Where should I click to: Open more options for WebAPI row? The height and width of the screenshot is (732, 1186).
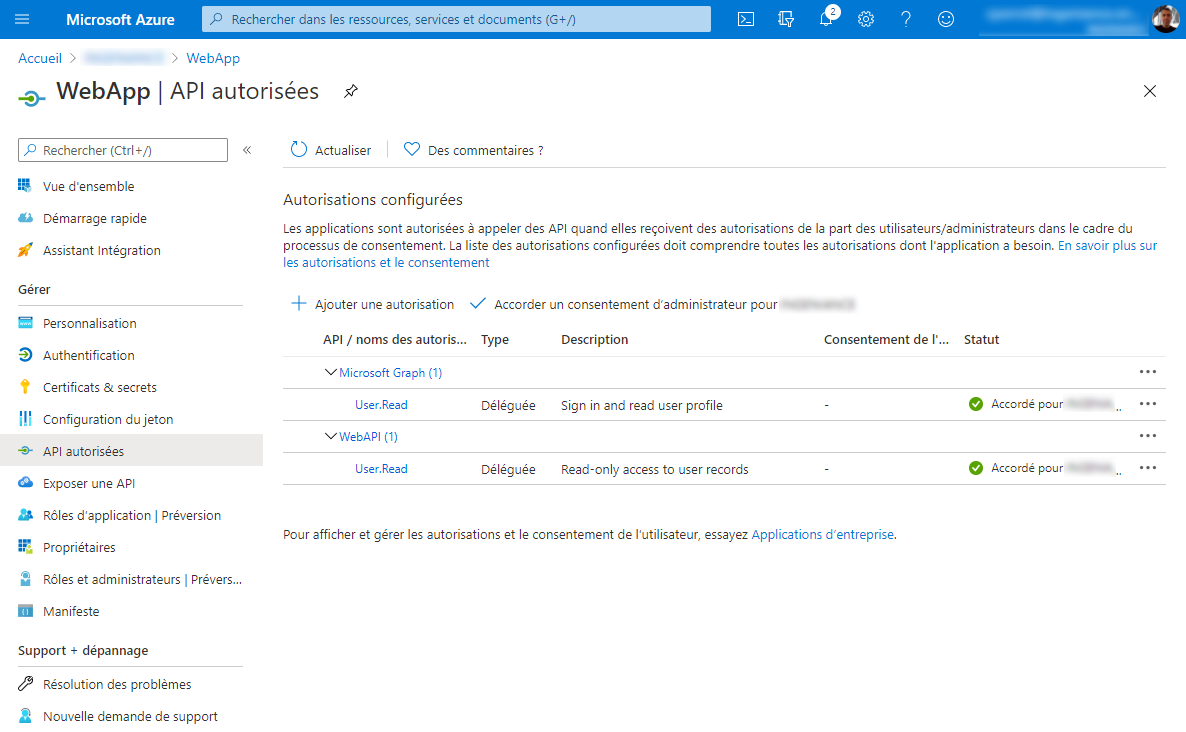pos(1147,436)
